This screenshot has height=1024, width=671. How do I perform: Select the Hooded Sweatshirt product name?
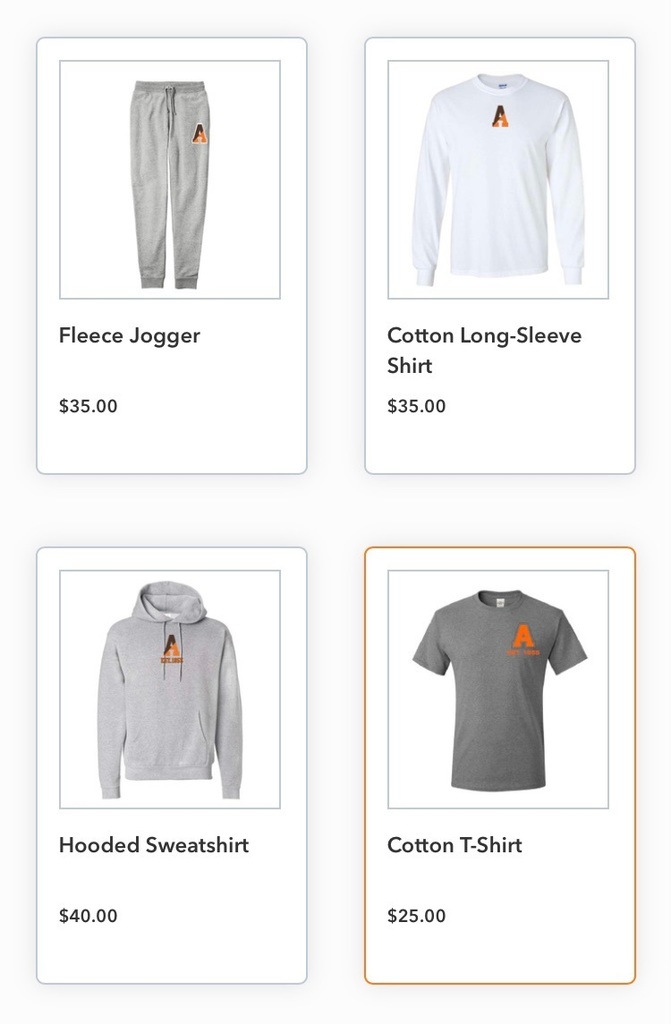(154, 845)
